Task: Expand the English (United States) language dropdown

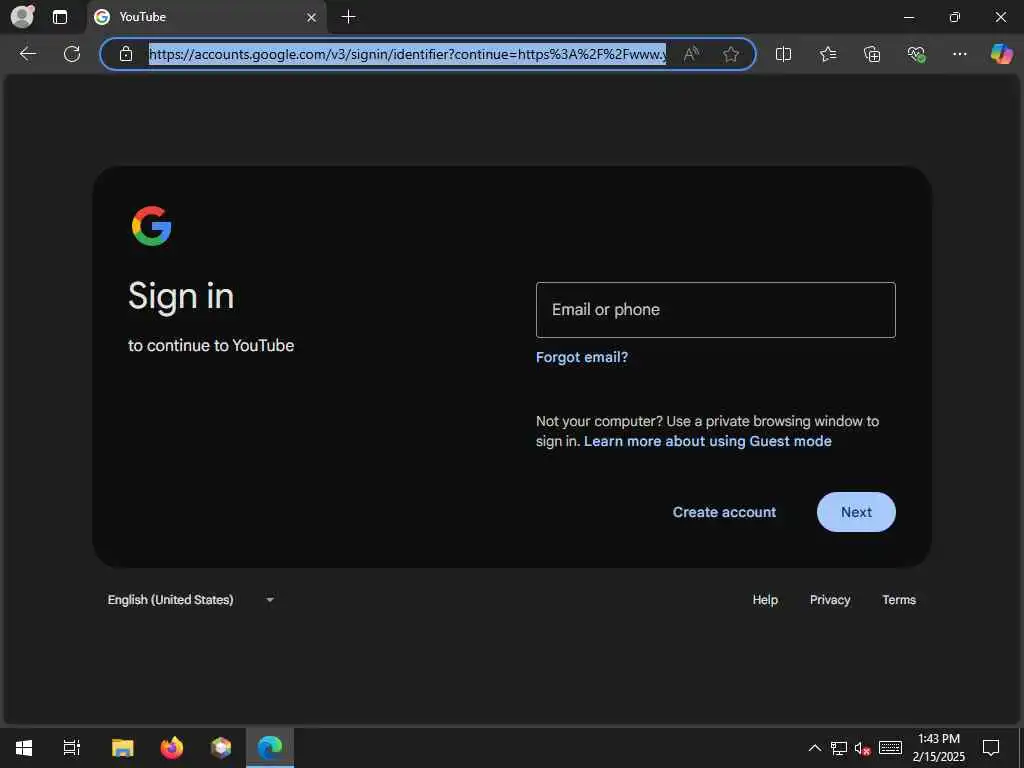Action: tap(191, 600)
